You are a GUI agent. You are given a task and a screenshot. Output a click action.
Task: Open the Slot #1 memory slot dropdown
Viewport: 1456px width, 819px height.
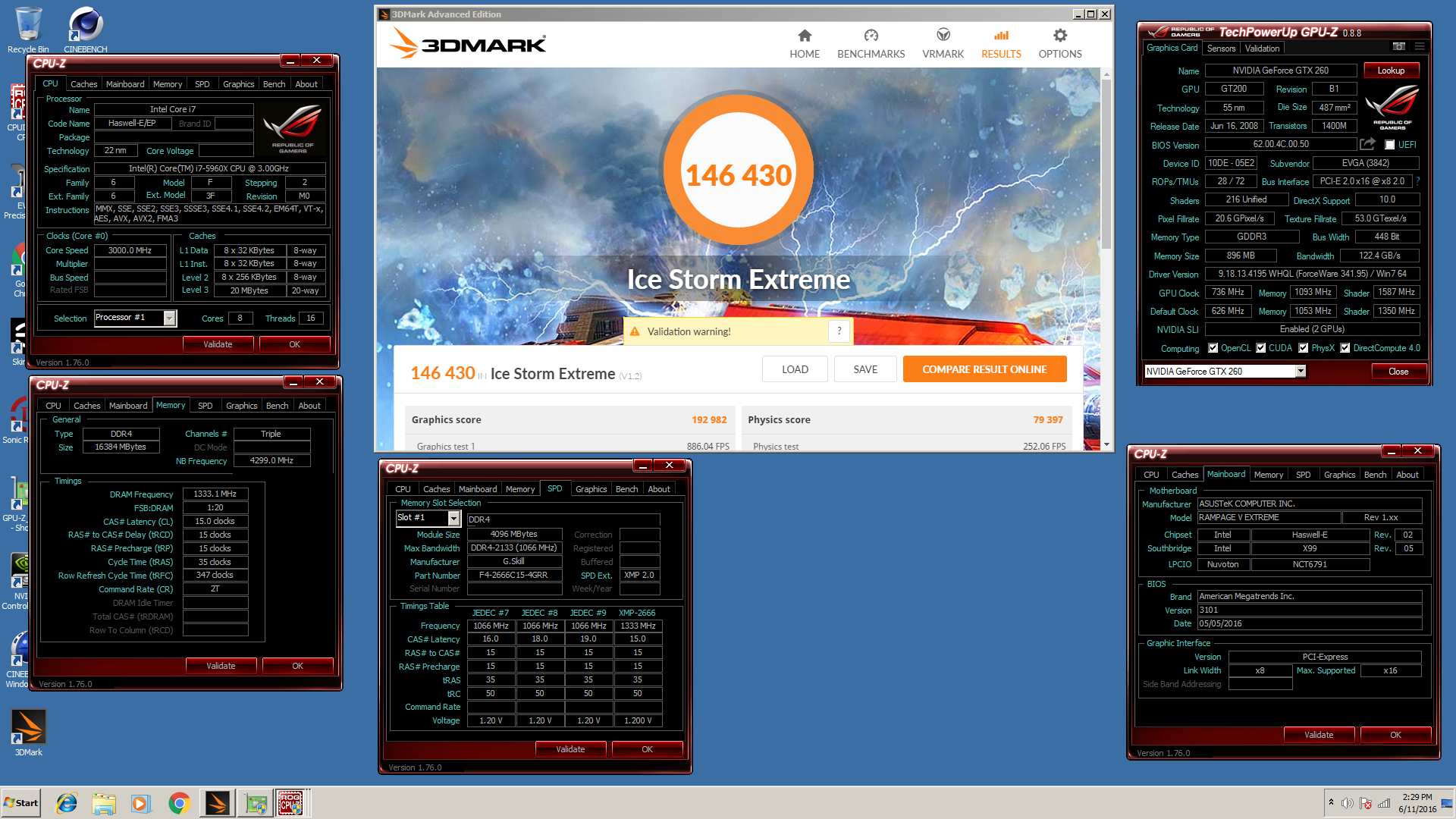click(x=428, y=518)
